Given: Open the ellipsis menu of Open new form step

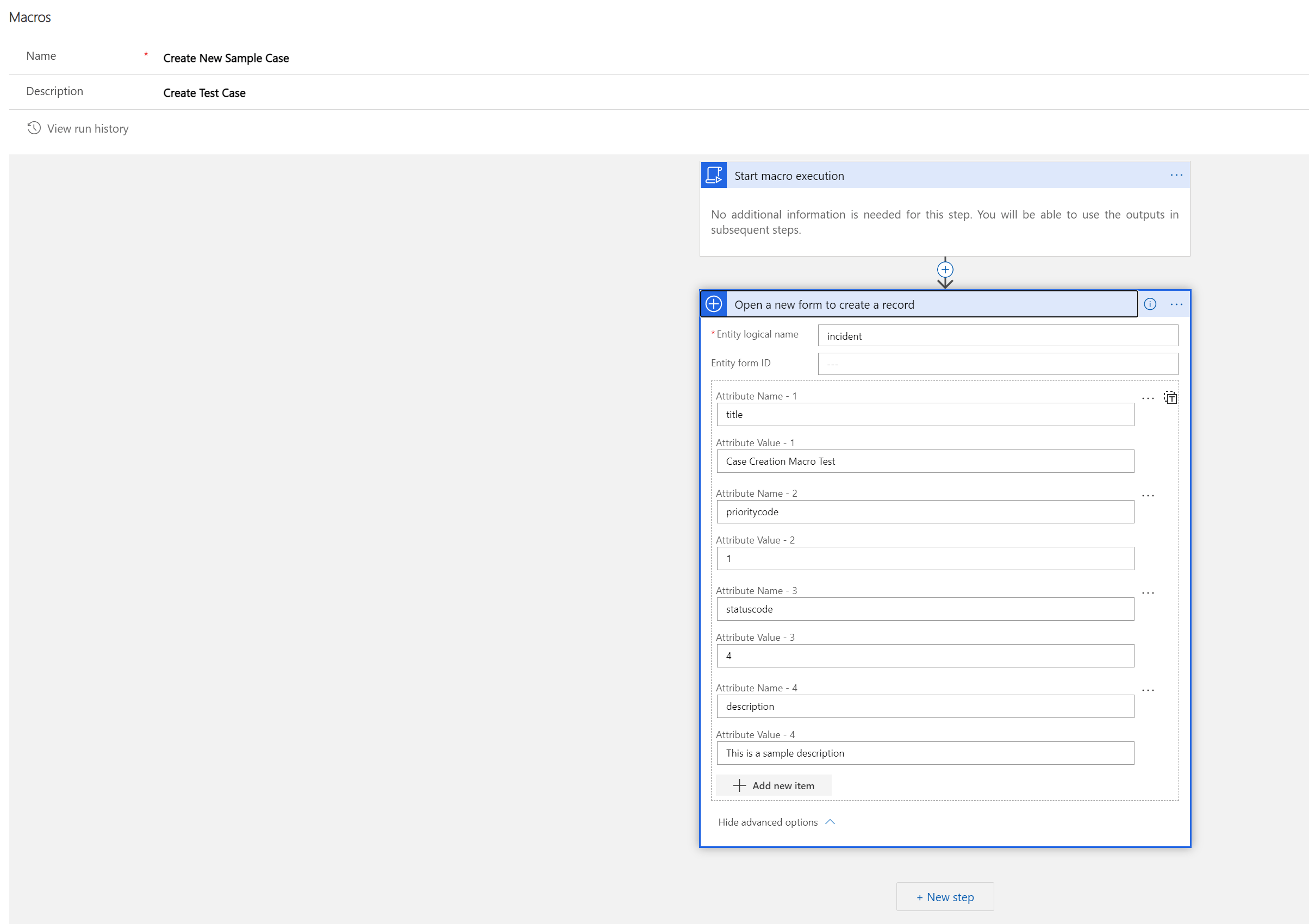Looking at the screenshot, I should 1176,304.
